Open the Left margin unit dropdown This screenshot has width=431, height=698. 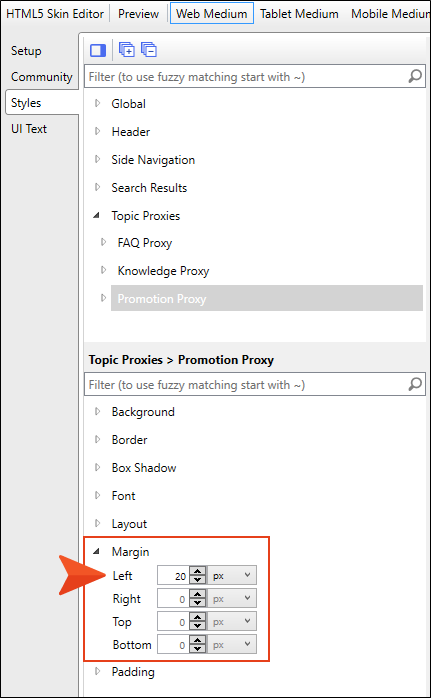(232, 576)
